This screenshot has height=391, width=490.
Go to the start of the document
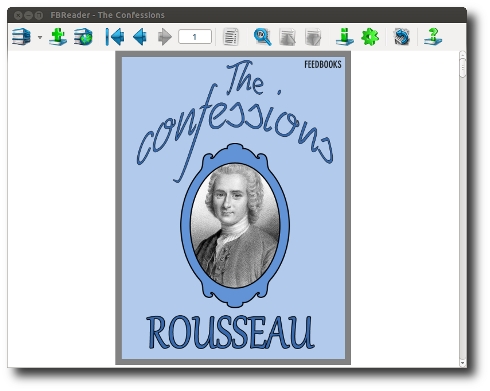point(115,37)
